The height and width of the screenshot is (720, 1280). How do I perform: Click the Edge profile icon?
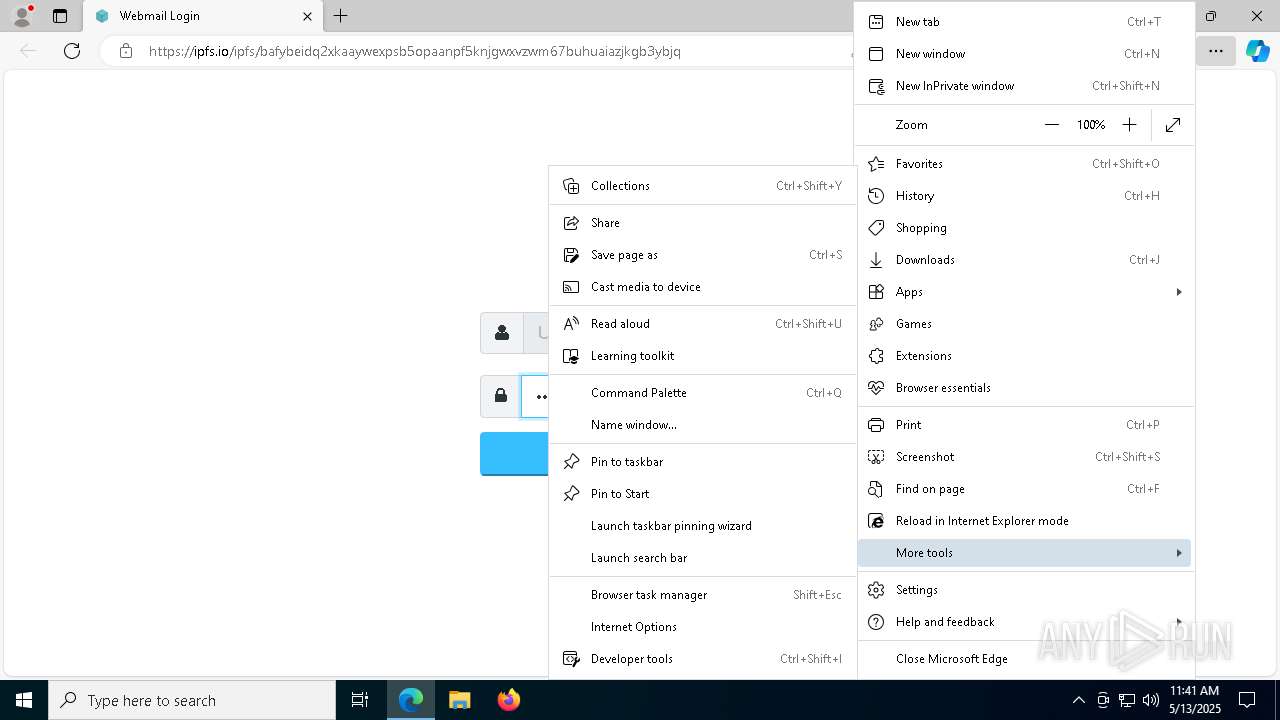tap(22, 16)
